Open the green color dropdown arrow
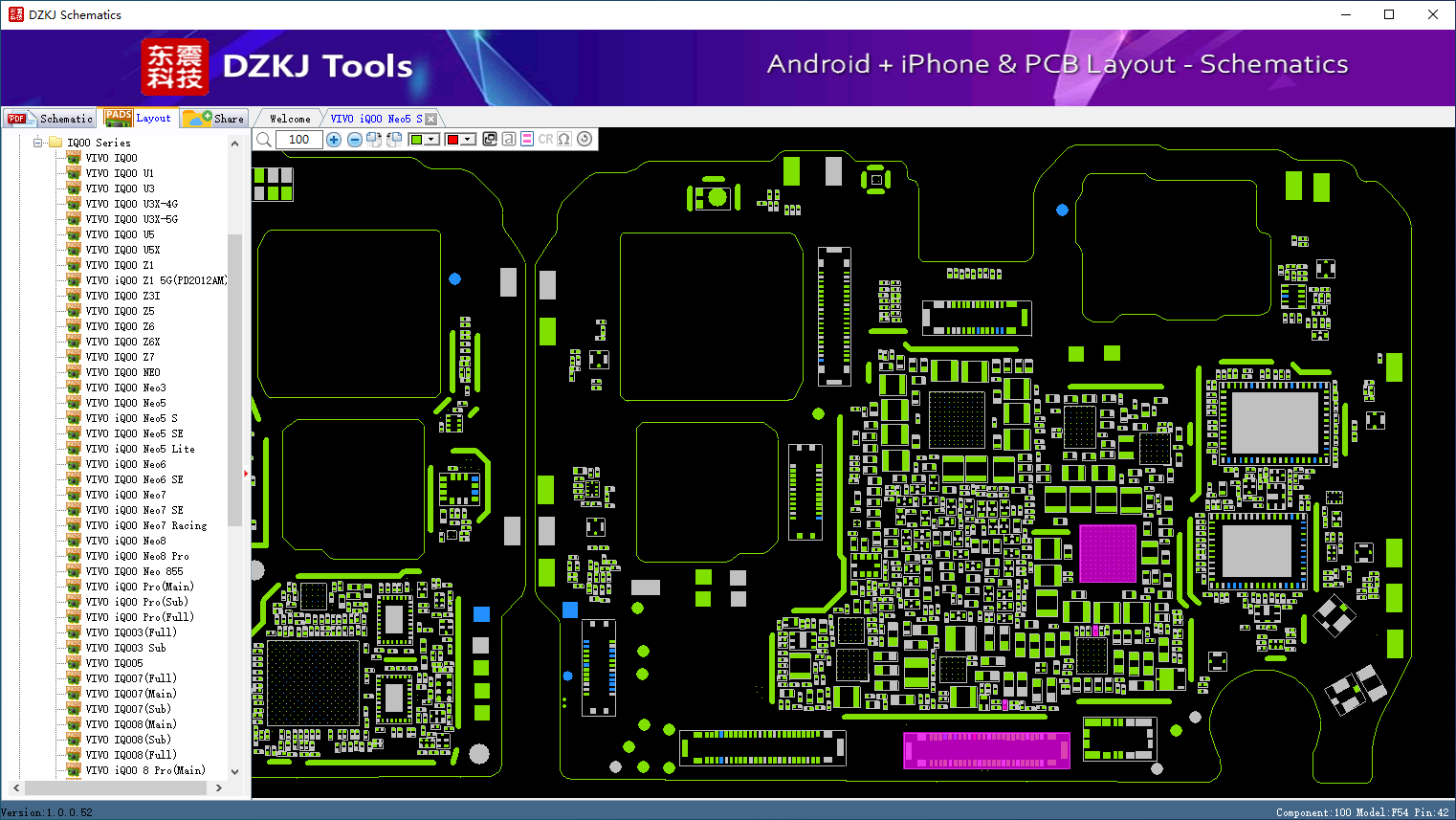This screenshot has width=1456, height=820. [x=432, y=140]
